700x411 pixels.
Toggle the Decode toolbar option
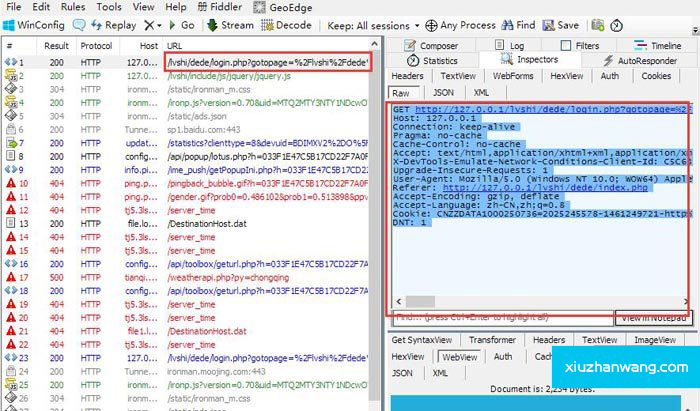click(x=285, y=25)
